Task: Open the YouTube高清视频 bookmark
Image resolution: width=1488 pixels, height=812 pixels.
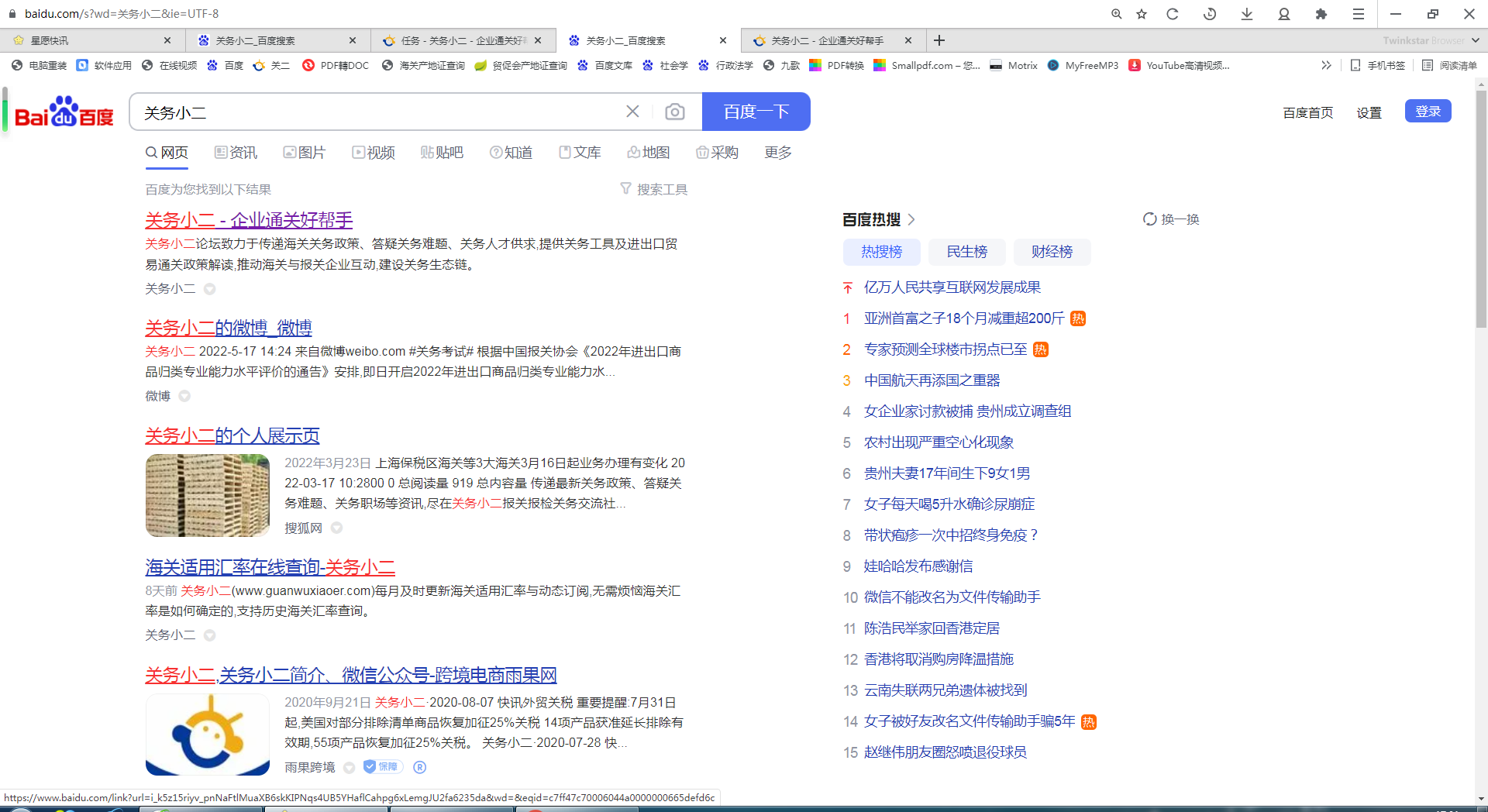Action: pyautogui.click(x=1180, y=65)
